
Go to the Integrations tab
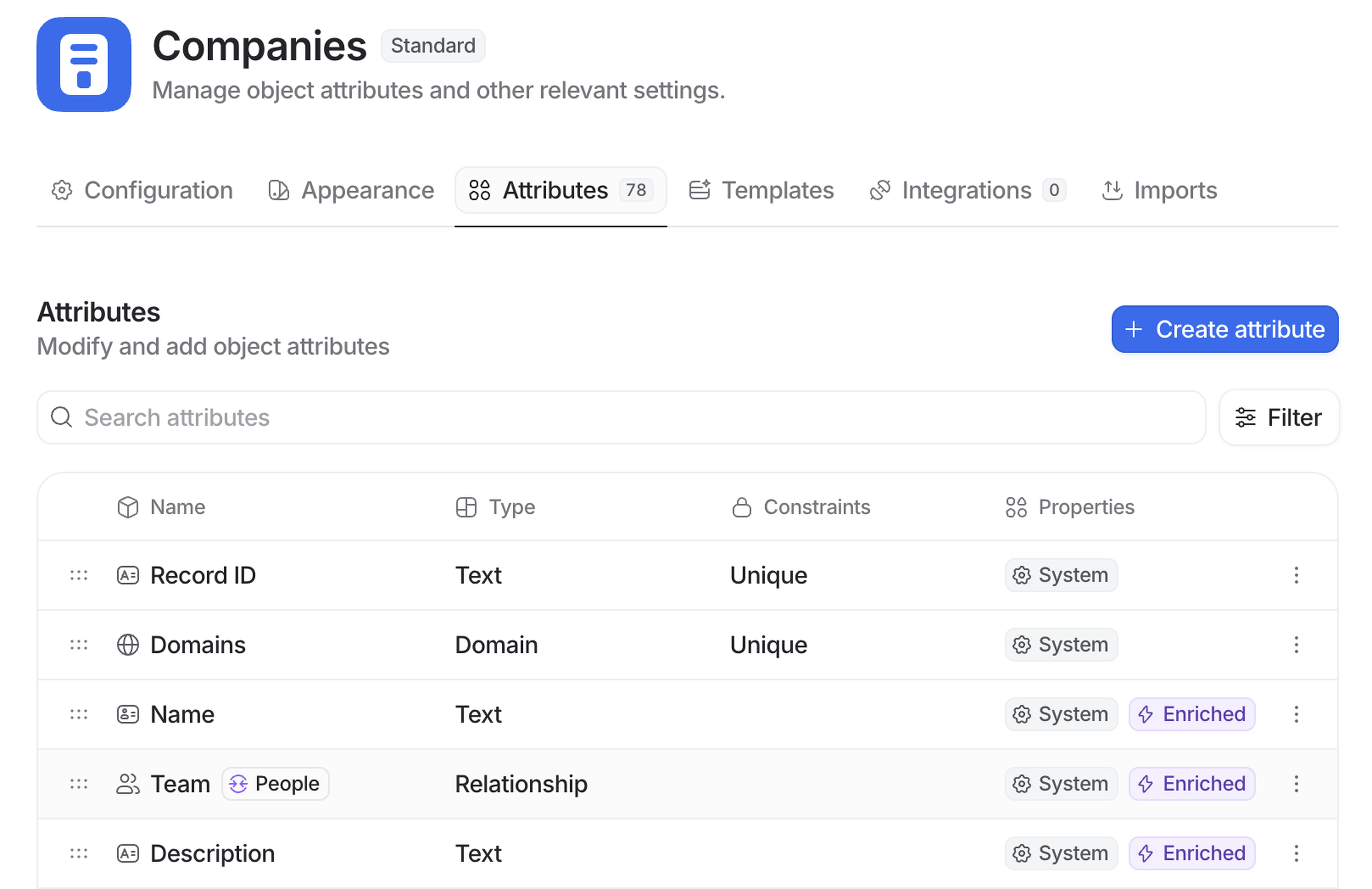click(967, 191)
